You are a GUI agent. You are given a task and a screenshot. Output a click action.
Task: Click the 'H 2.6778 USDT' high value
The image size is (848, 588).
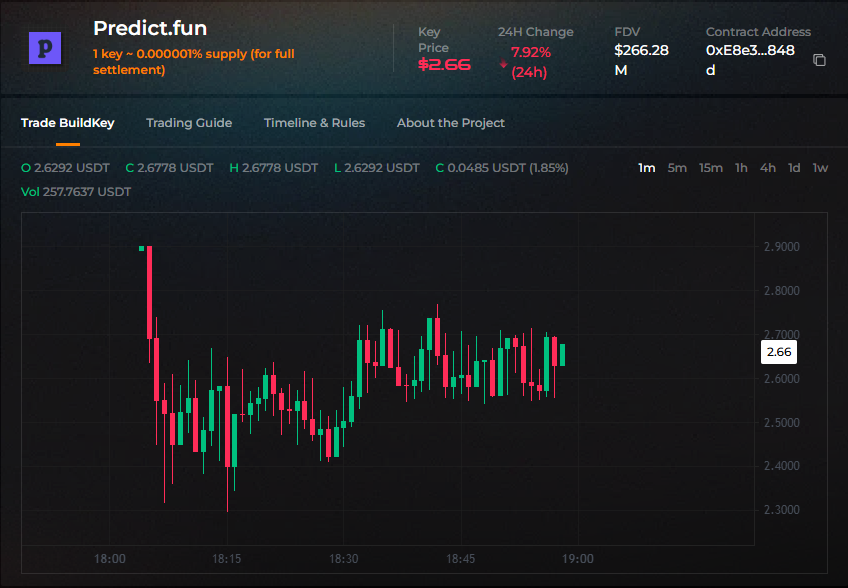[274, 168]
